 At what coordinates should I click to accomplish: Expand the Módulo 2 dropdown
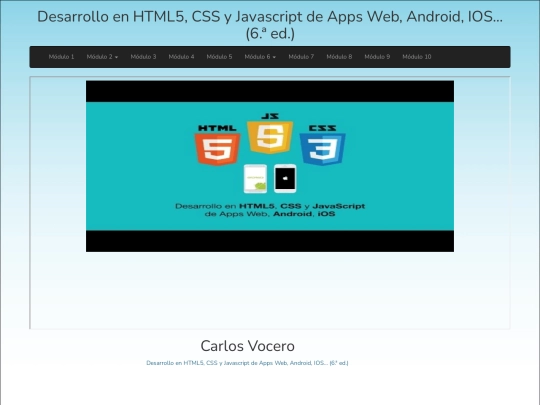102,57
